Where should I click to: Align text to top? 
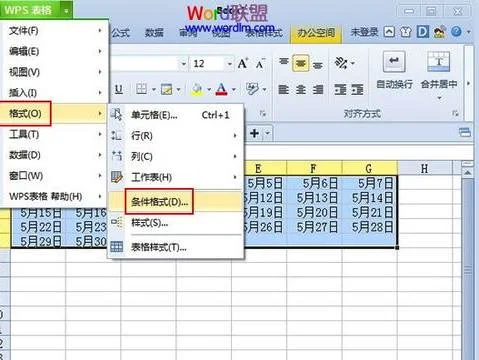click(284, 63)
